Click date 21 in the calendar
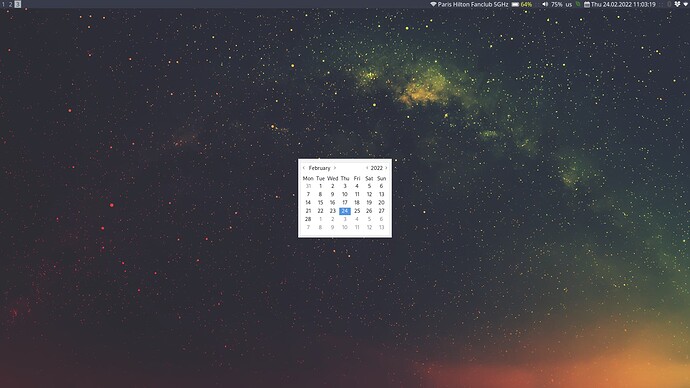The image size is (690, 388). click(308, 211)
